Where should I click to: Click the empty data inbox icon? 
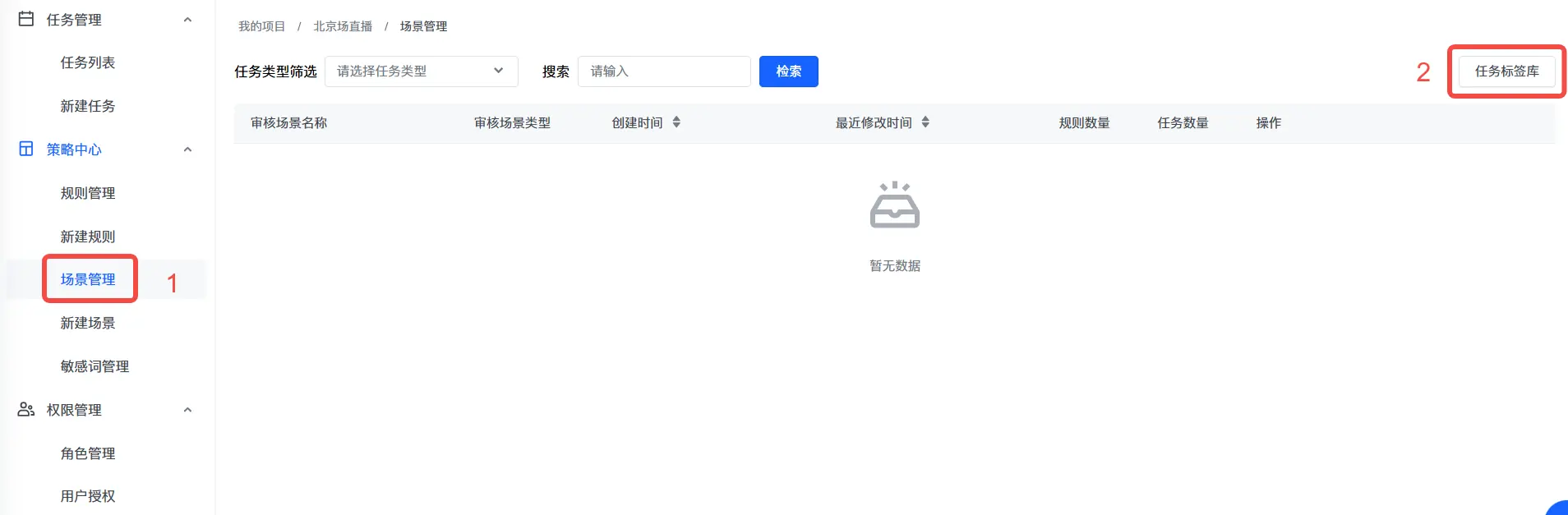895,205
